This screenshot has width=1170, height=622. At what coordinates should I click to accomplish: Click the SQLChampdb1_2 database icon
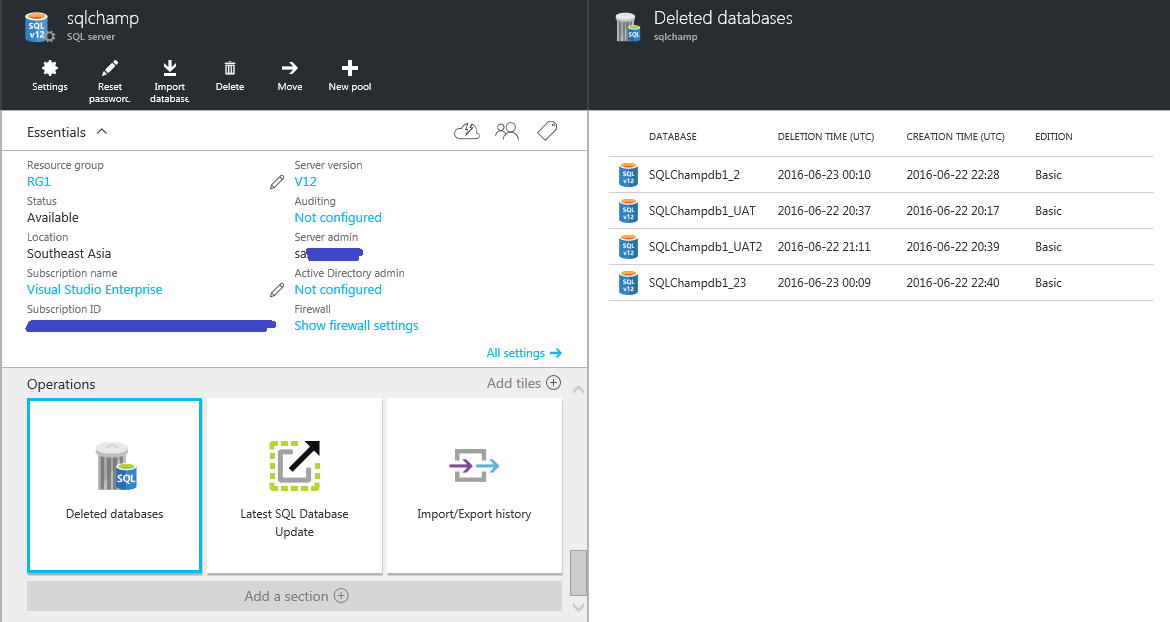(x=628, y=175)
